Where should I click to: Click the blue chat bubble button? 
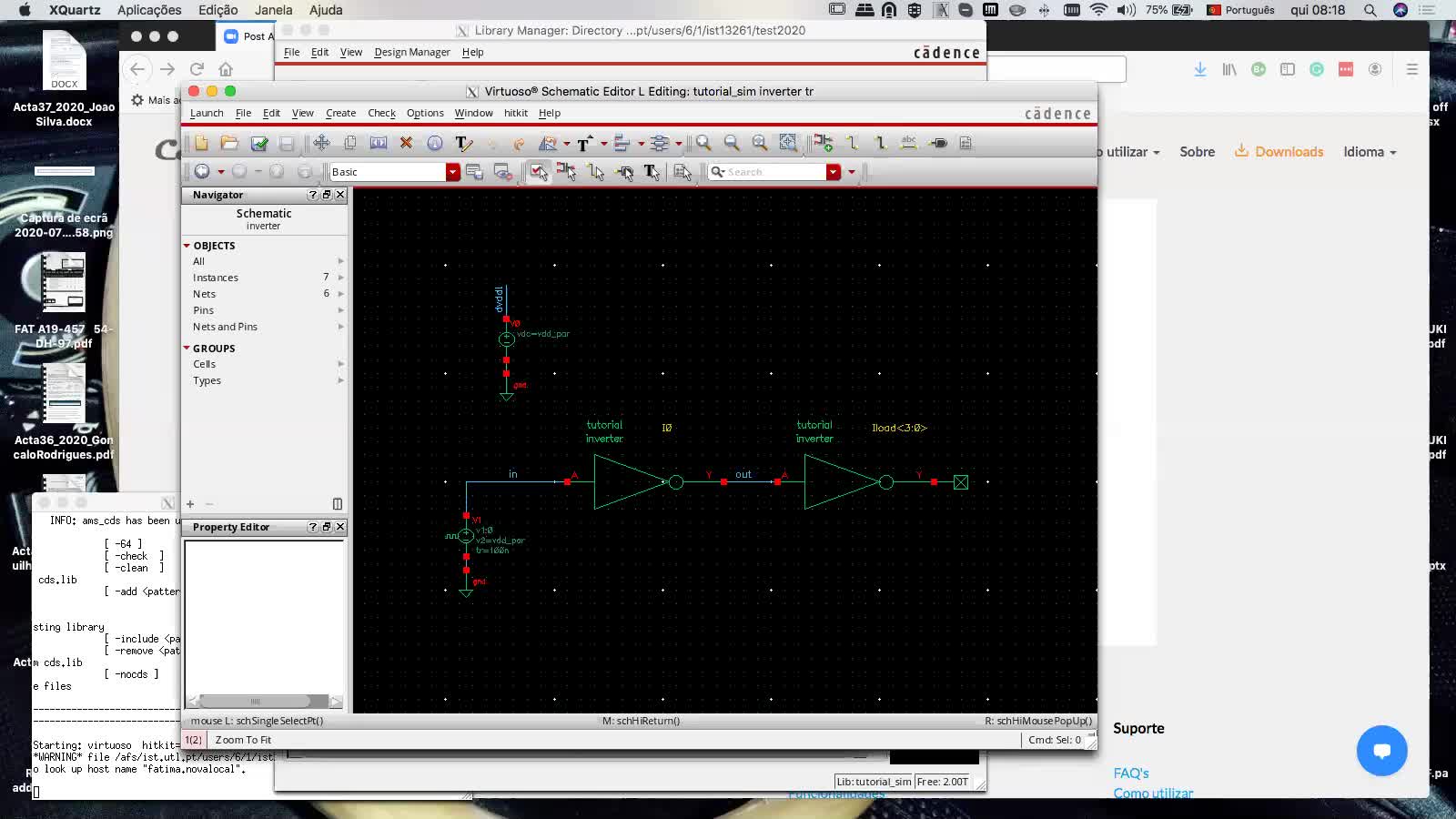[x=1381, y=751]
